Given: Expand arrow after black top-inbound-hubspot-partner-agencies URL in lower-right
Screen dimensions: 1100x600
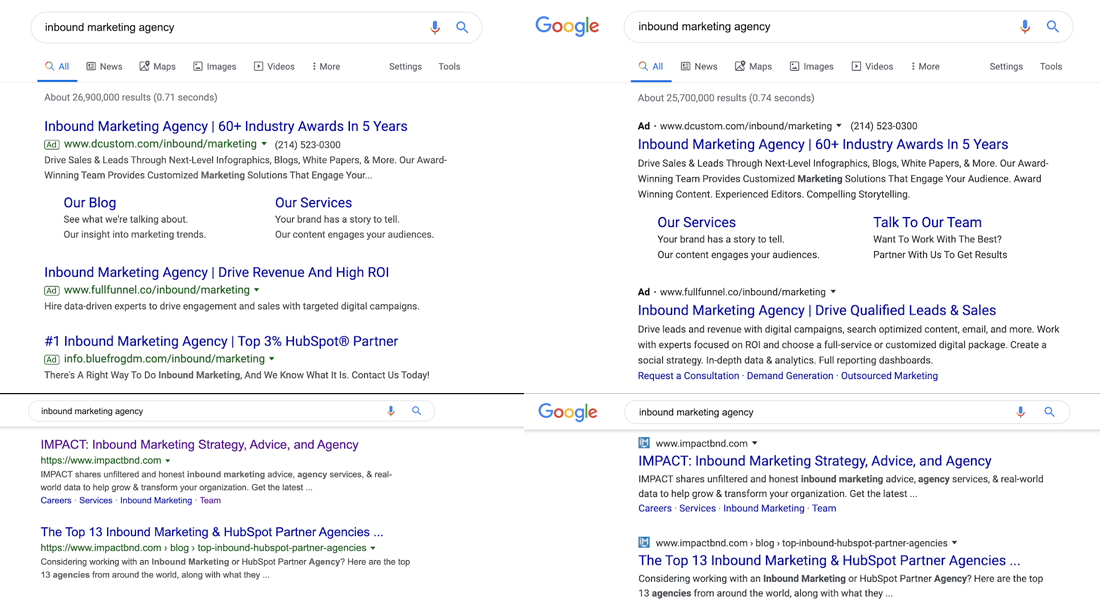Looking at the screenshot, I should [x=955, y=543].
